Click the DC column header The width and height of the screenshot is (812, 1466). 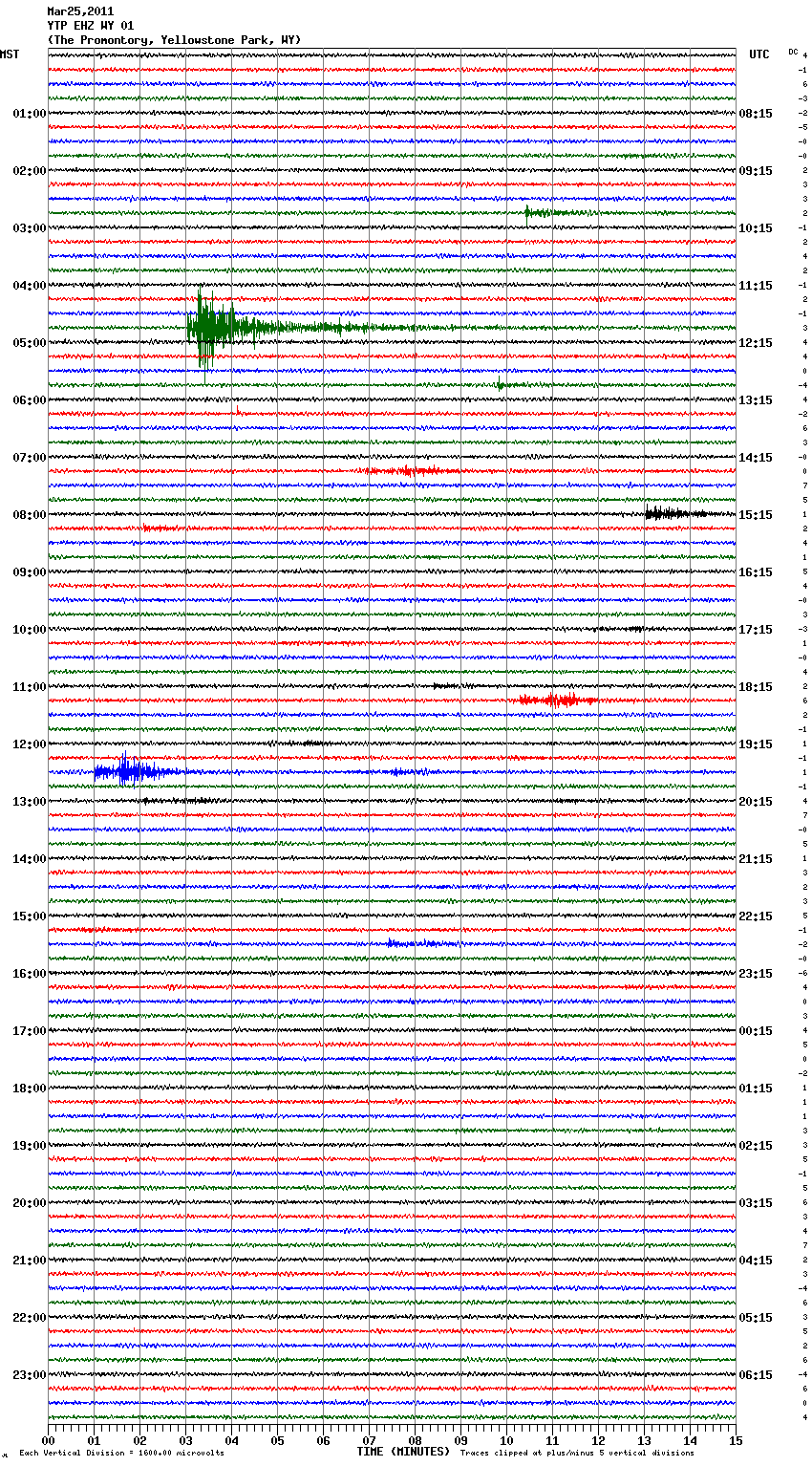click(793, 52)
